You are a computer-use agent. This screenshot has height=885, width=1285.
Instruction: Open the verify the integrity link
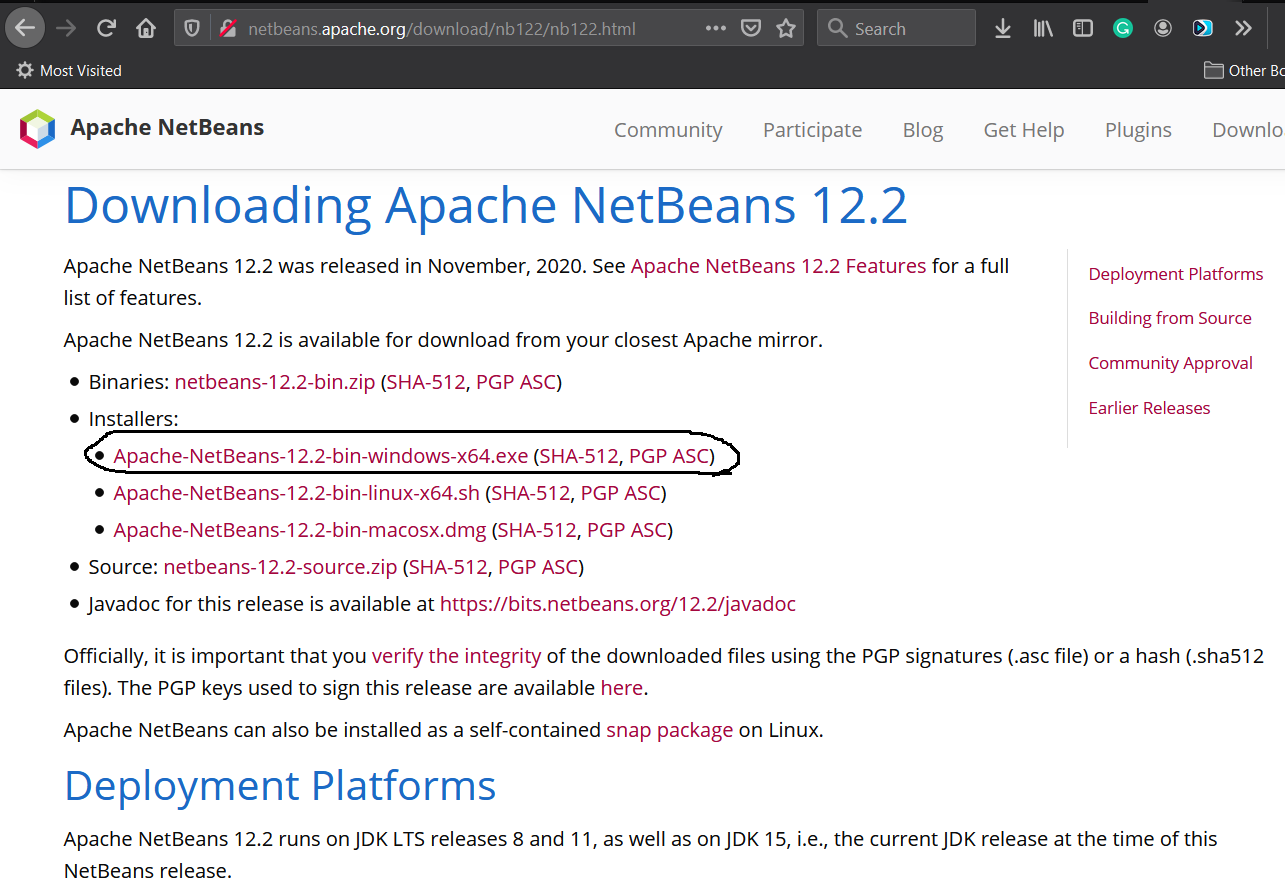(x=456, y=656)
